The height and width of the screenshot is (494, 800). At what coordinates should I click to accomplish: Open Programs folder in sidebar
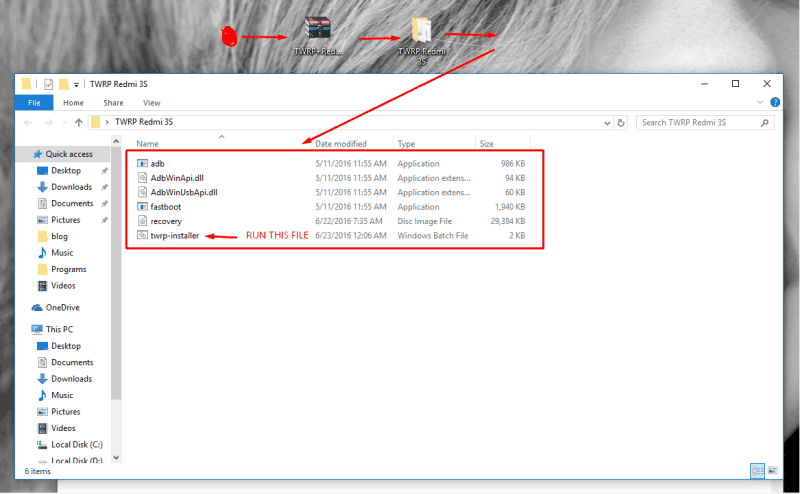(x=68, y=269)
